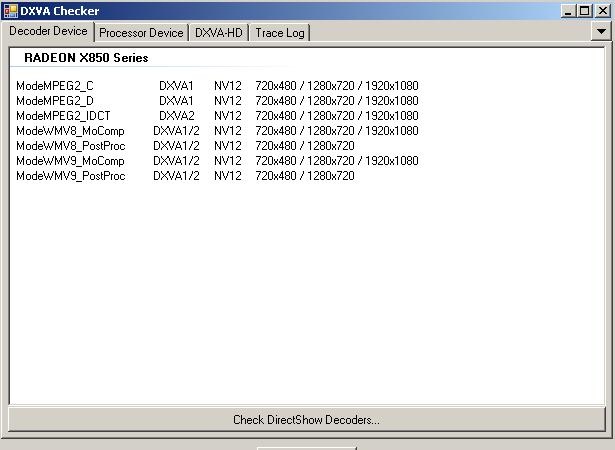Select the ModeWMV8_PostProc row
615x450 pixels.
185,146
